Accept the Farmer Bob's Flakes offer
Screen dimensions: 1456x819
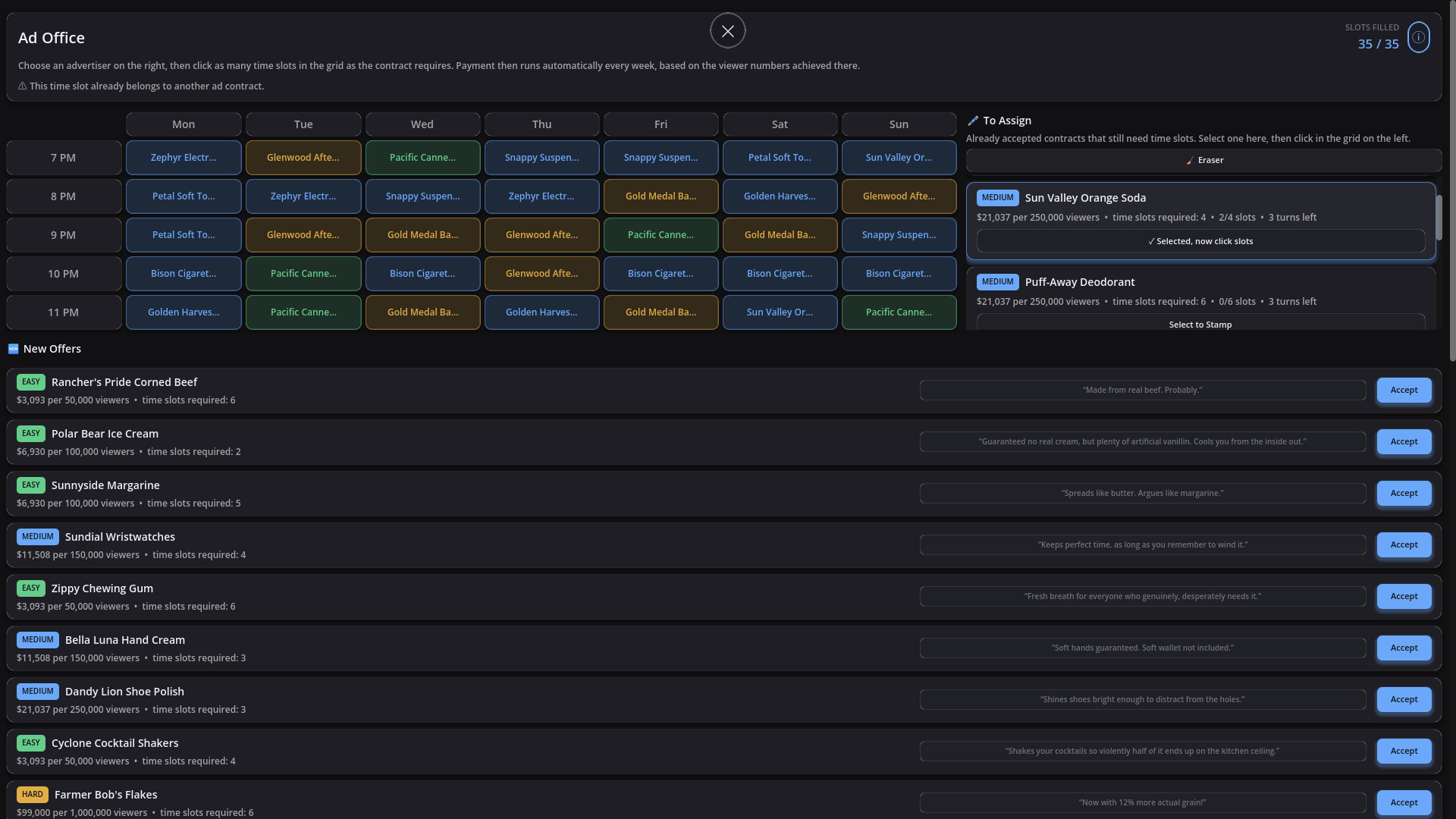coord(1404,802)
